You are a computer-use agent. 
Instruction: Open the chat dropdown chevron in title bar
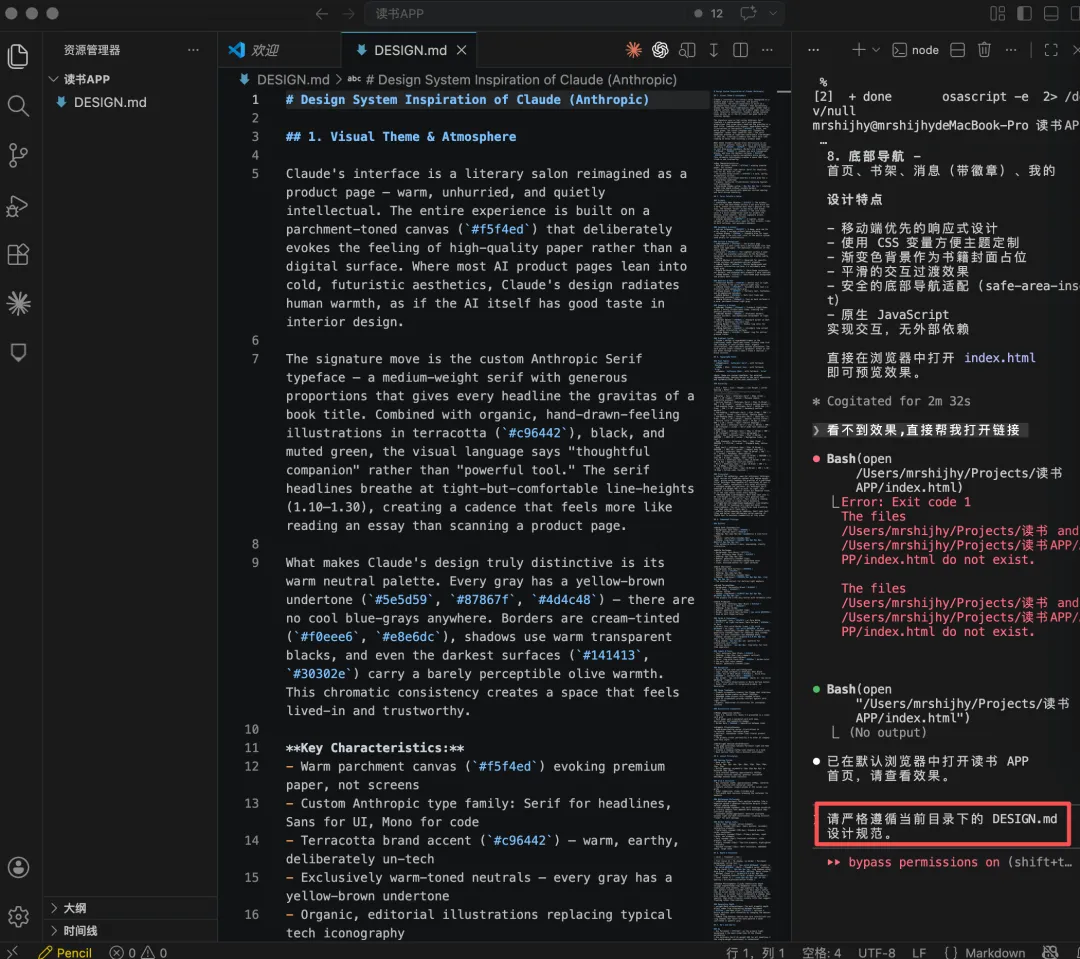tap(773, 13)
